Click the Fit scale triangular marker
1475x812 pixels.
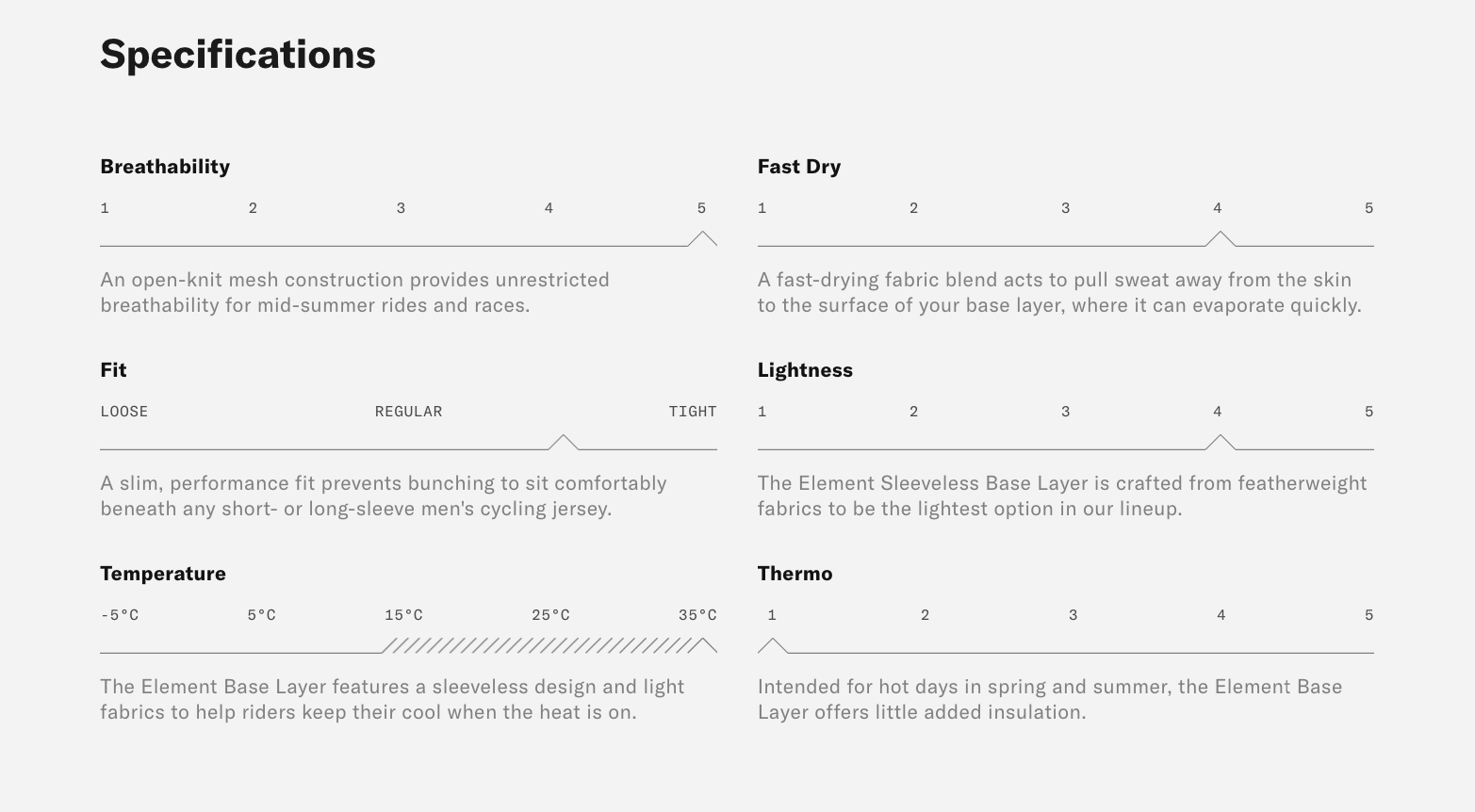[x=563, y=442]
